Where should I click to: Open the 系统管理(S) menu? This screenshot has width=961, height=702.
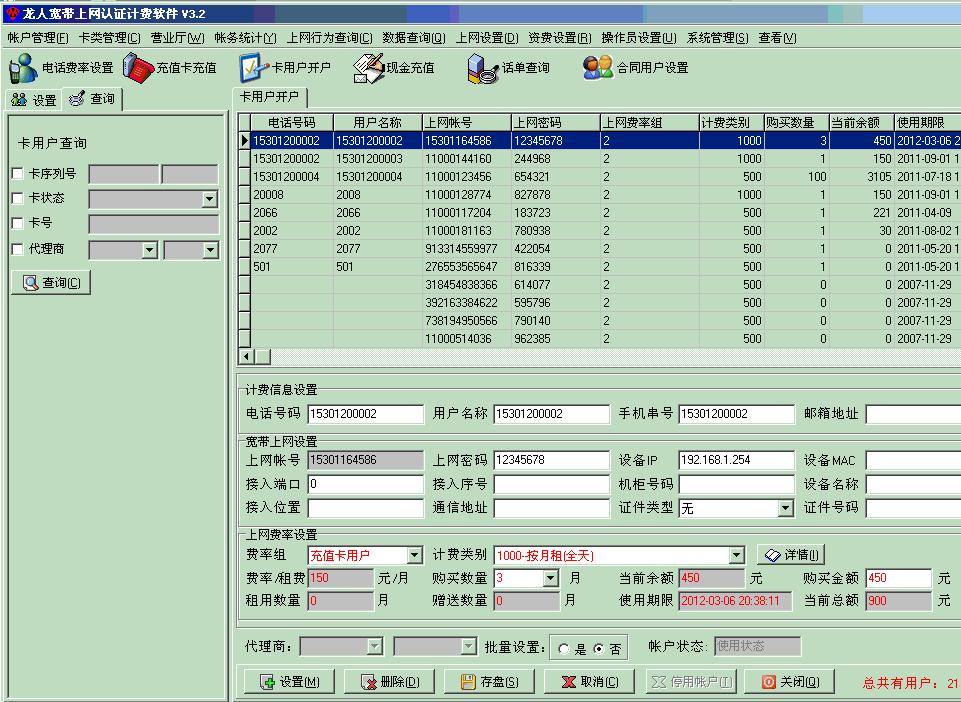pos(718,38)
